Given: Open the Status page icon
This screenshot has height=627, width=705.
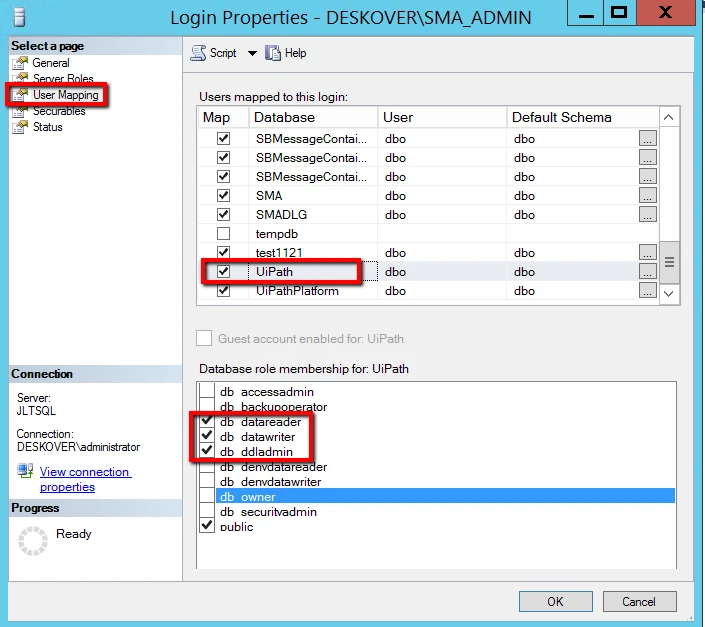Looking at the screenshot, I should [x=20, y=127].
